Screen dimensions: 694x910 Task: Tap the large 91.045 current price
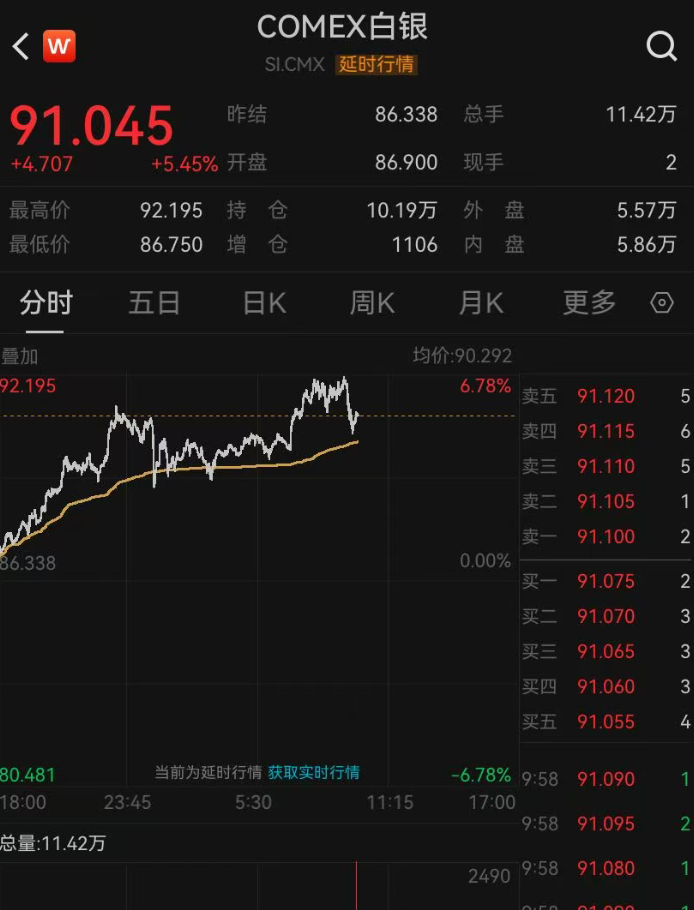click(x=92, y=126)
